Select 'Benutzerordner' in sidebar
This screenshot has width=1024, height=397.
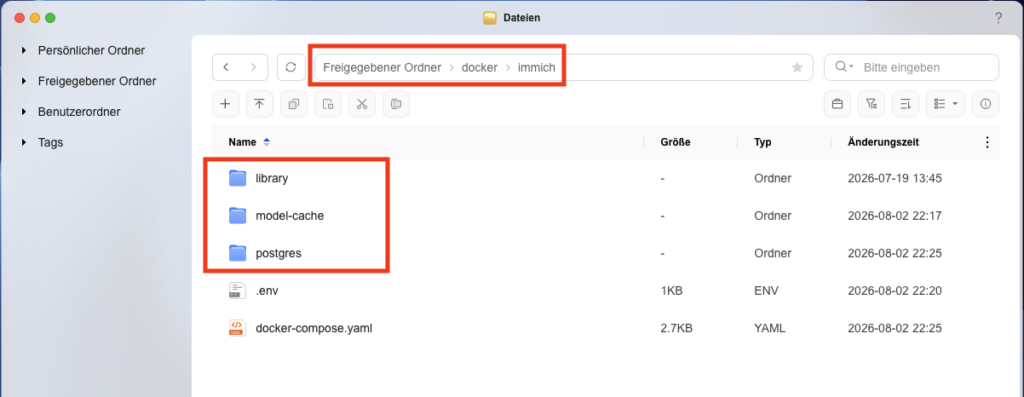tap(79, 112)
